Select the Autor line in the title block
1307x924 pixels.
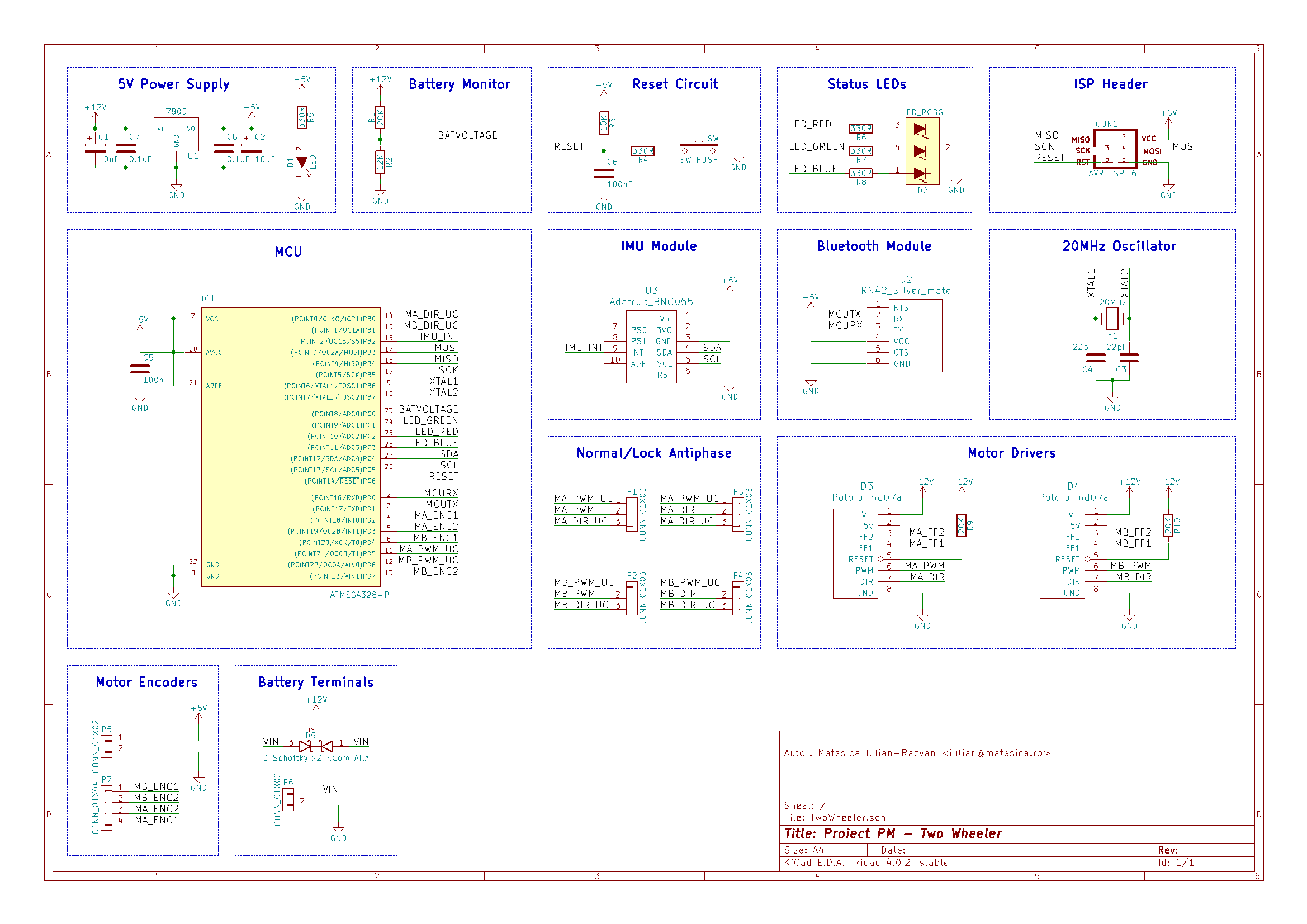point(916,753)
